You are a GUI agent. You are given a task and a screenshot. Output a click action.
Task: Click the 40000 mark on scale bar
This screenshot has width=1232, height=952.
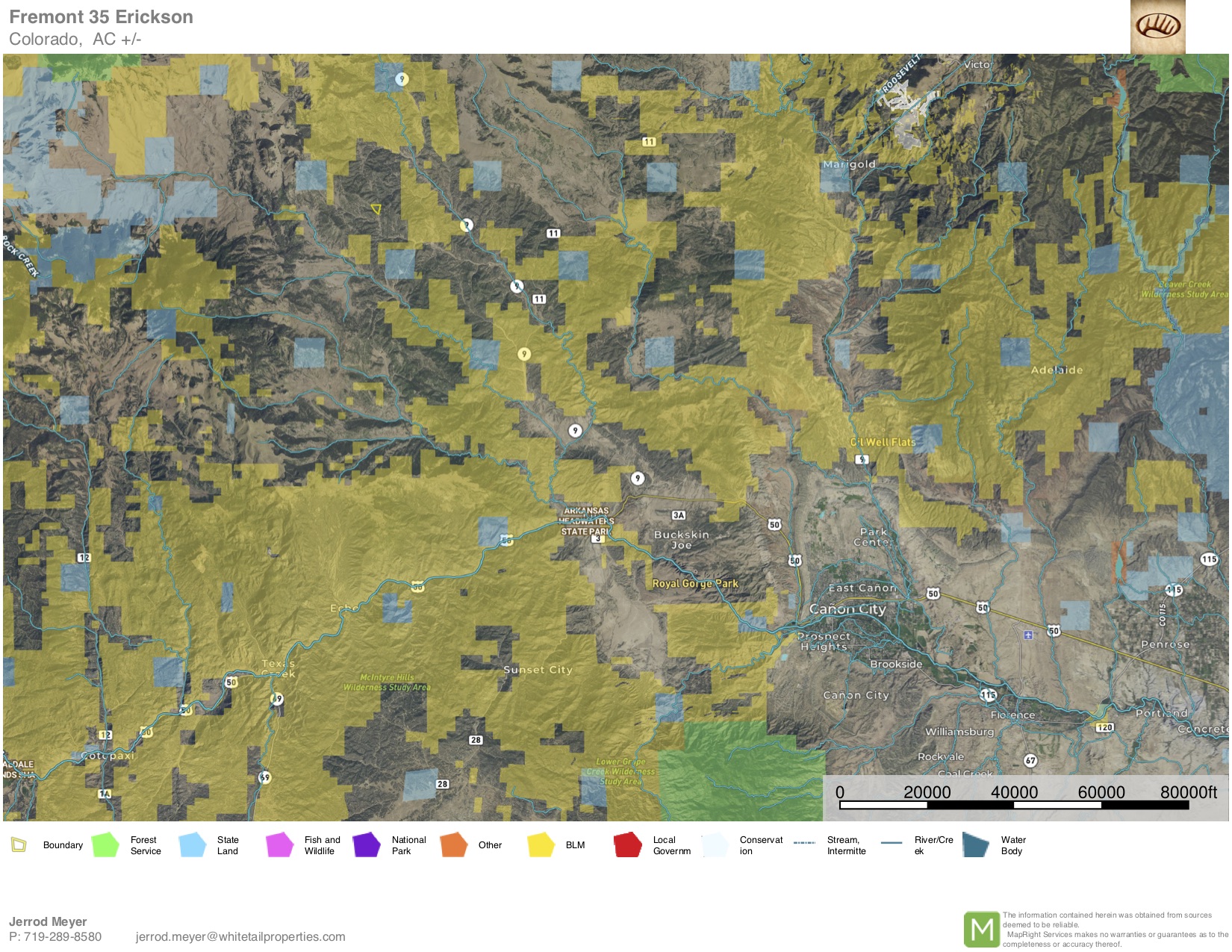pyautogui.click(x=1014, y=792)
